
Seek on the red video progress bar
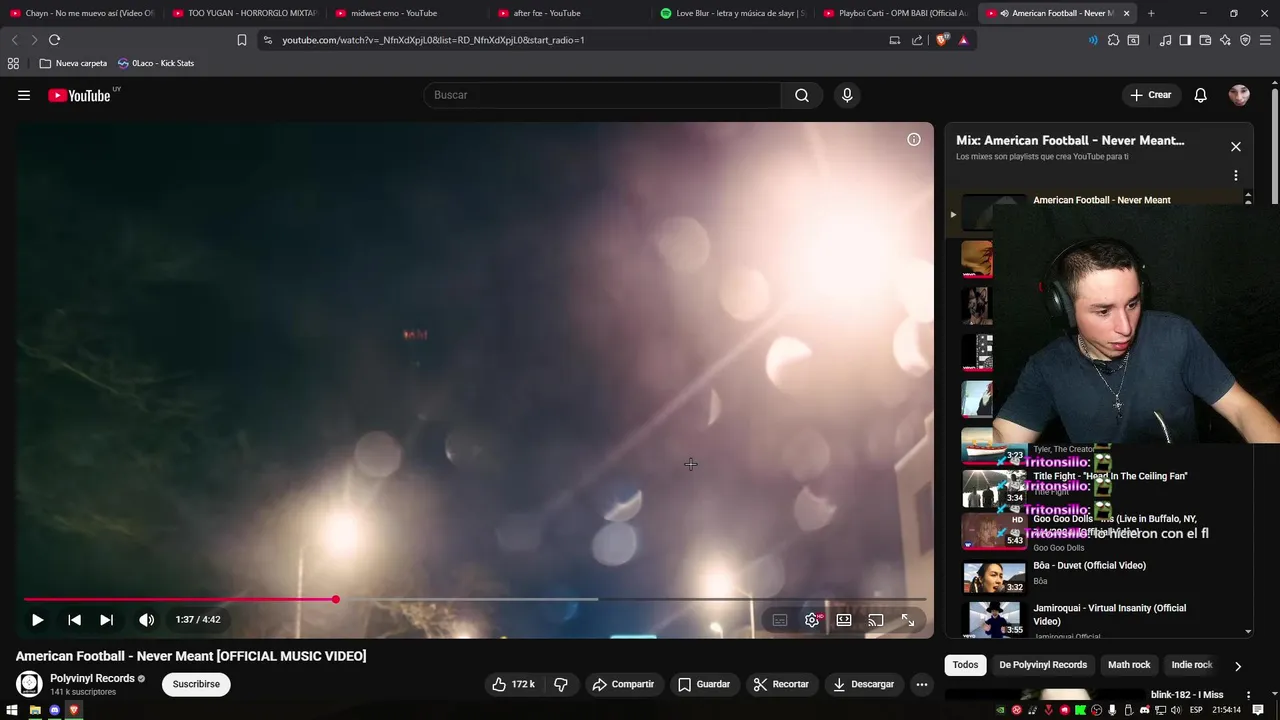click(x=475, y=599)
